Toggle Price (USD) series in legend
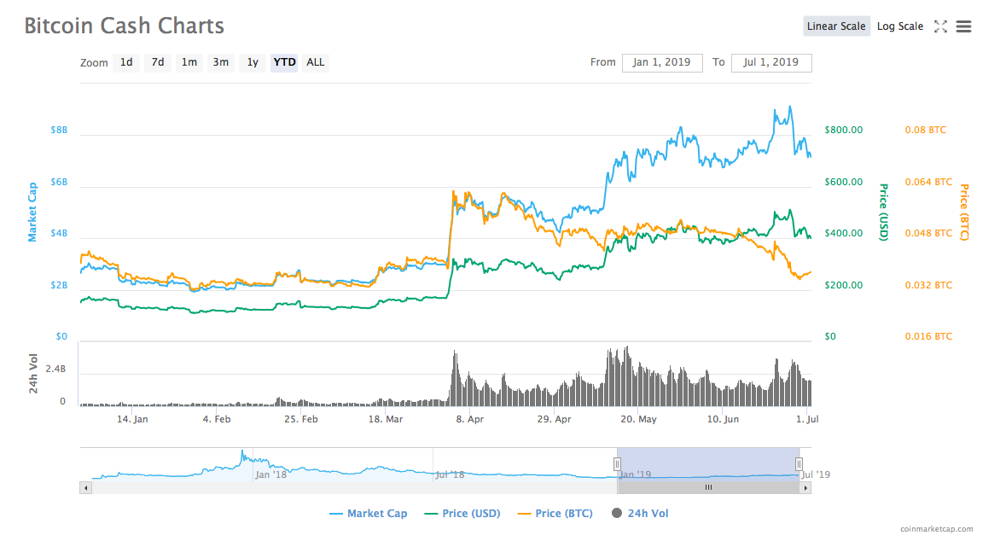The width and height of the screenshot is (1000, 547). (462, 513)
